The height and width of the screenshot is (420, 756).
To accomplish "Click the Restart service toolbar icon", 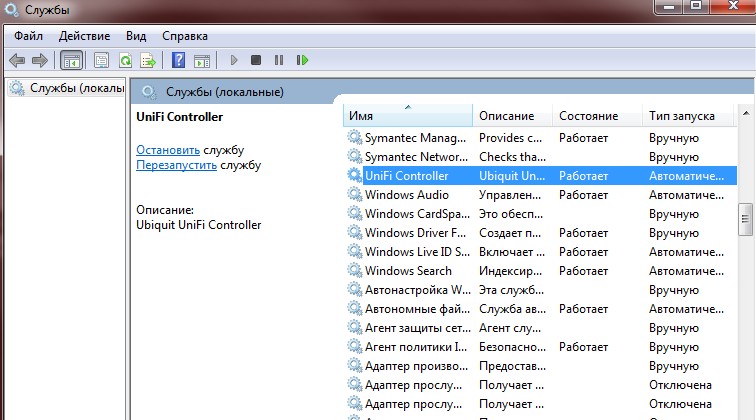I will (x=301, y=60).
